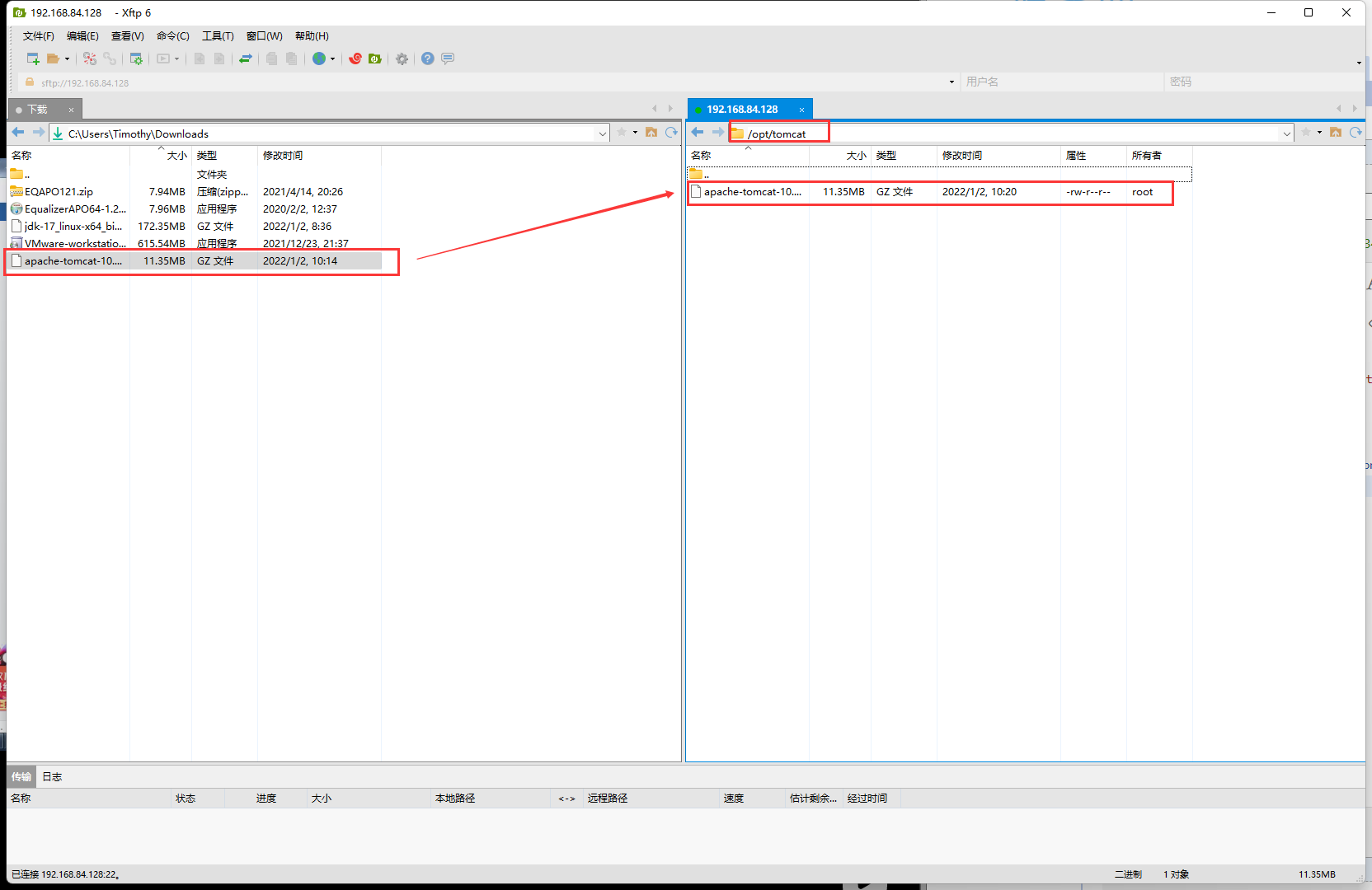1372x890 pixels.
Task: Click the new terminal play icon
Action: (x=163, y=59)
